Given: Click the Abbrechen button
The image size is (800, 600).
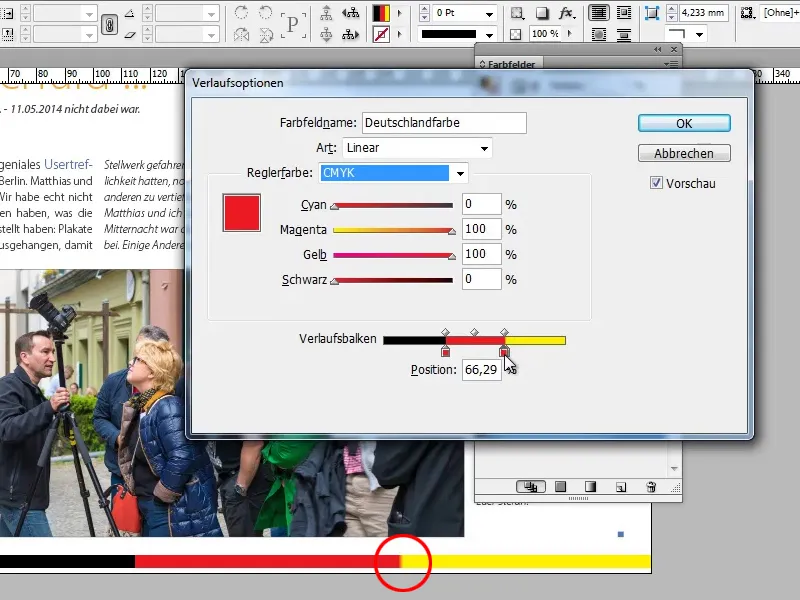Looking at the screenshot, I should click(684, 152).
